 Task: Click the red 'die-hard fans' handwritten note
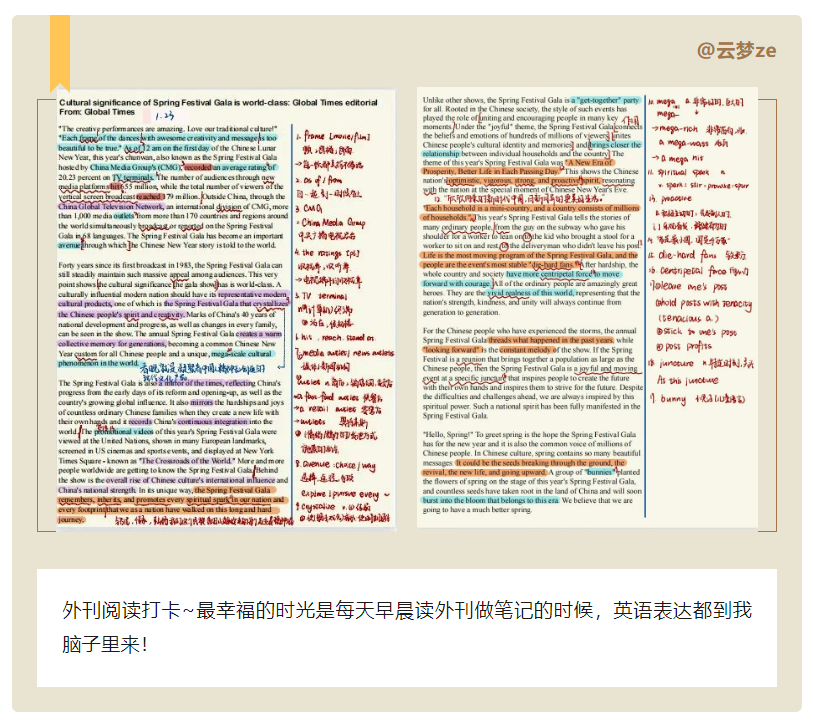(686, 254)
